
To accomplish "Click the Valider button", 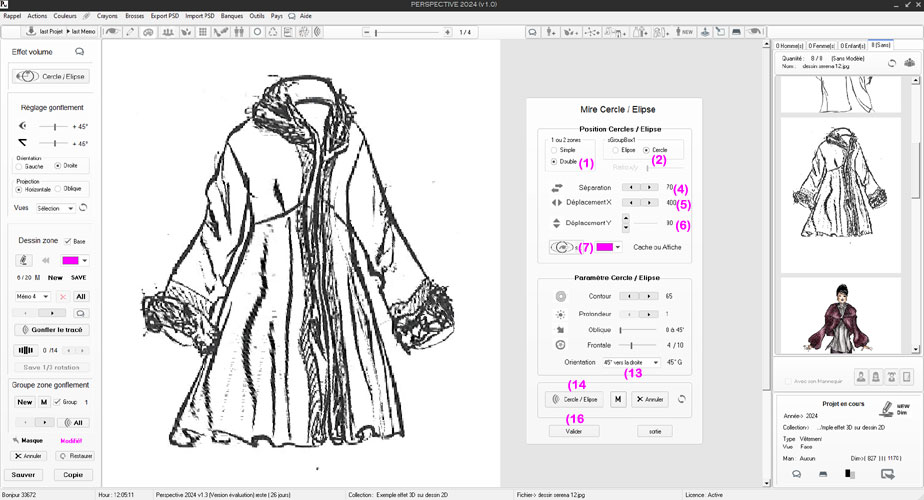I will tap(574, 431).
